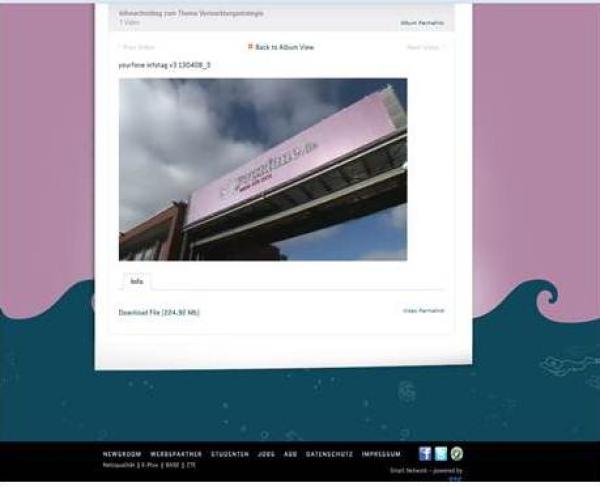
Task: Skip to the Next Video
Action: 424,47
